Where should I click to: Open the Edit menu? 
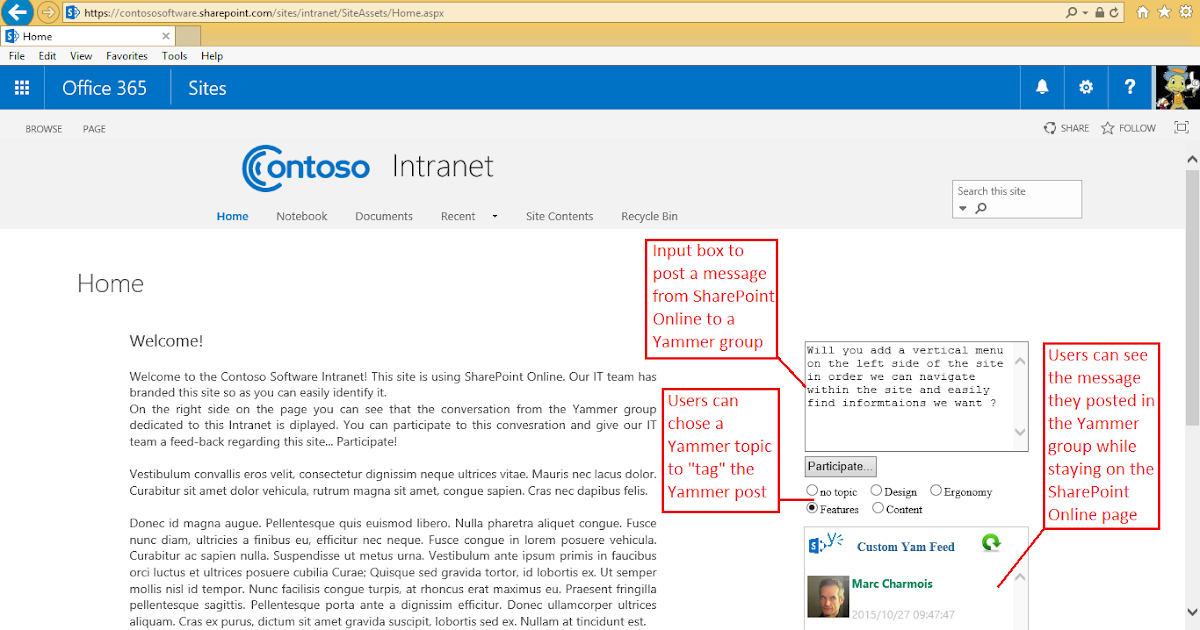(x=47, y=56)
